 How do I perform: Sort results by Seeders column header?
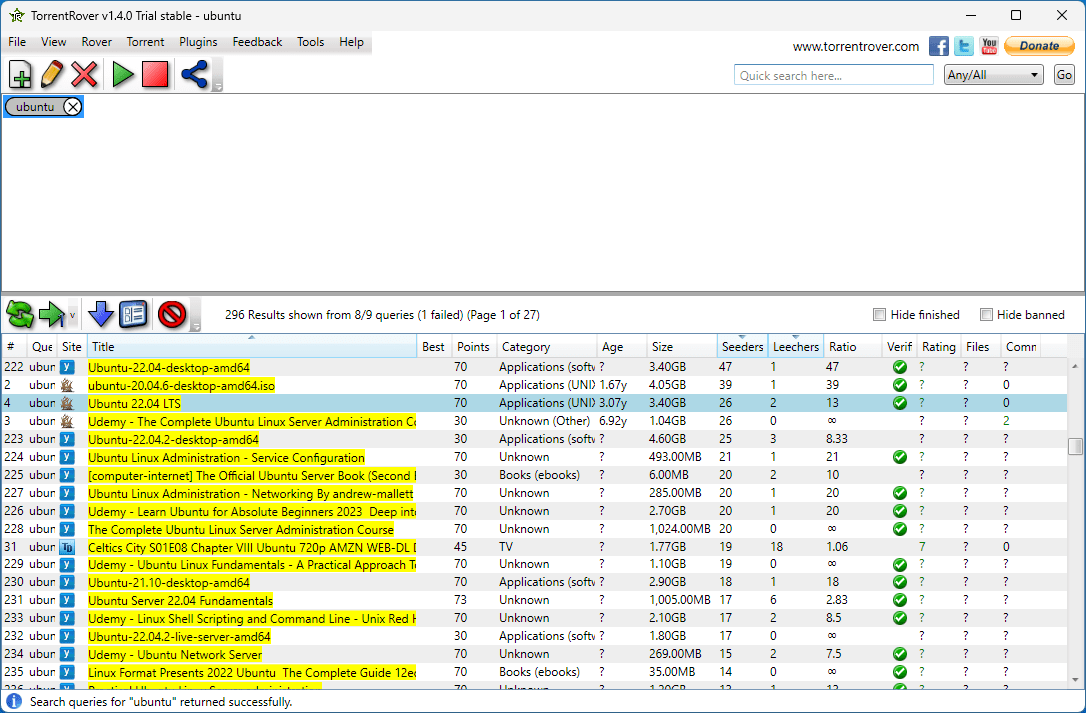743,347
